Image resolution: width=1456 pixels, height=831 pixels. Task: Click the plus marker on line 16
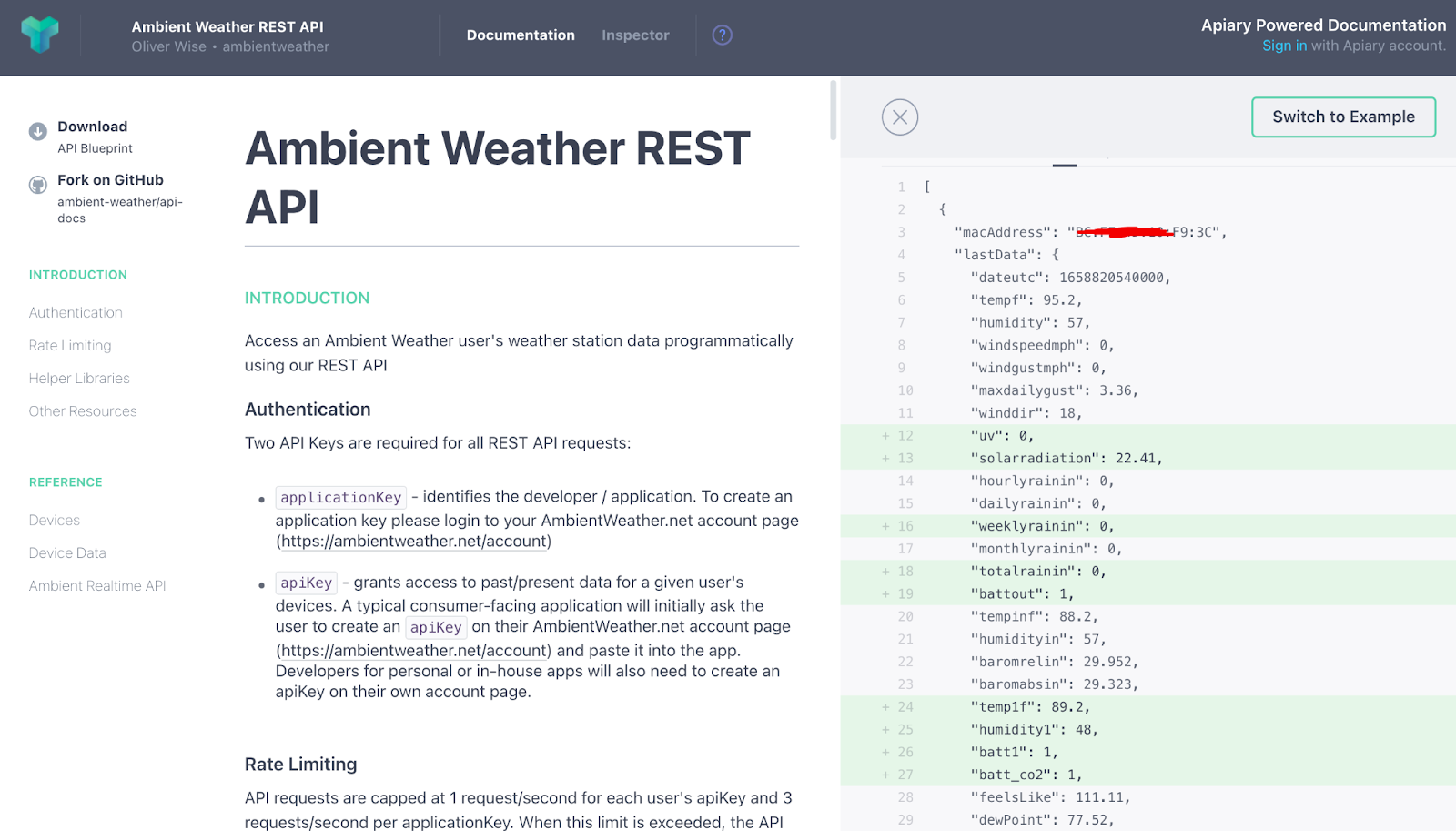pos(885,526)
